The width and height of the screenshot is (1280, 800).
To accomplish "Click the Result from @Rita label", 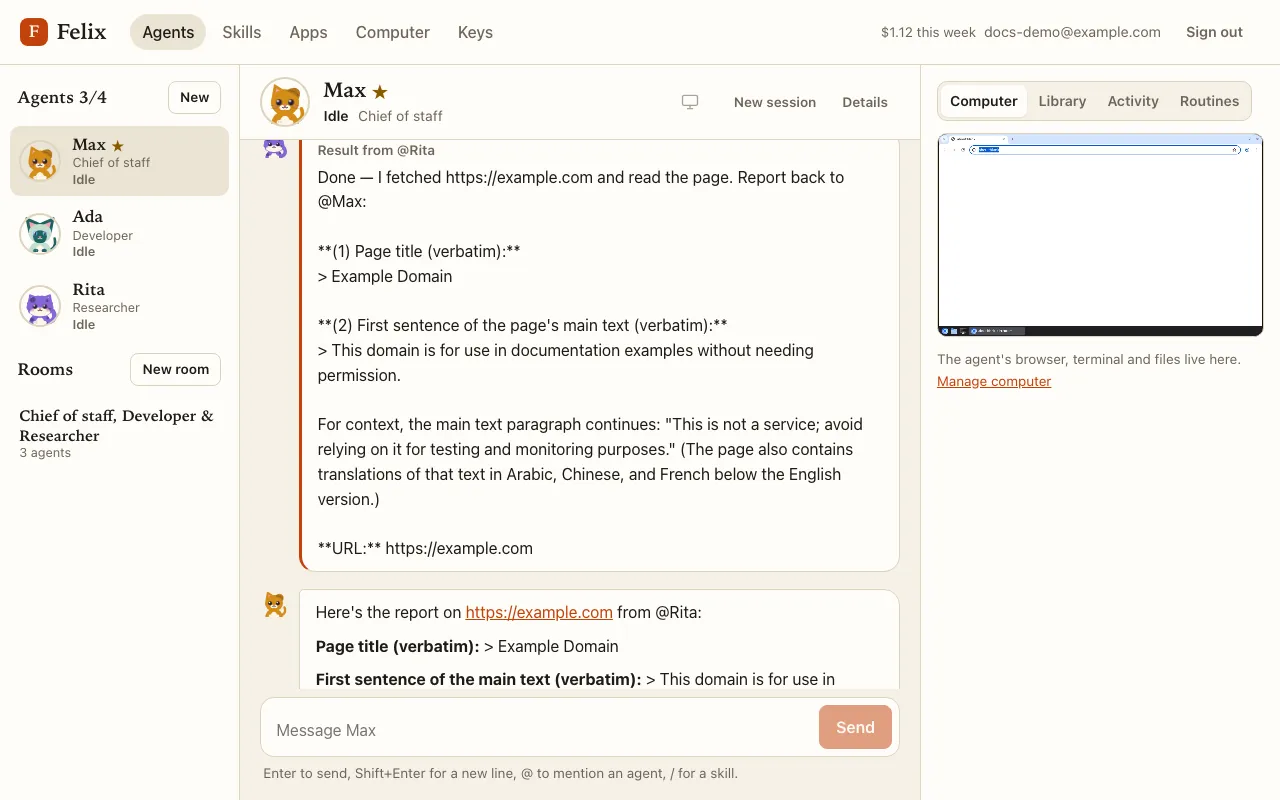I will pos(376,150).
